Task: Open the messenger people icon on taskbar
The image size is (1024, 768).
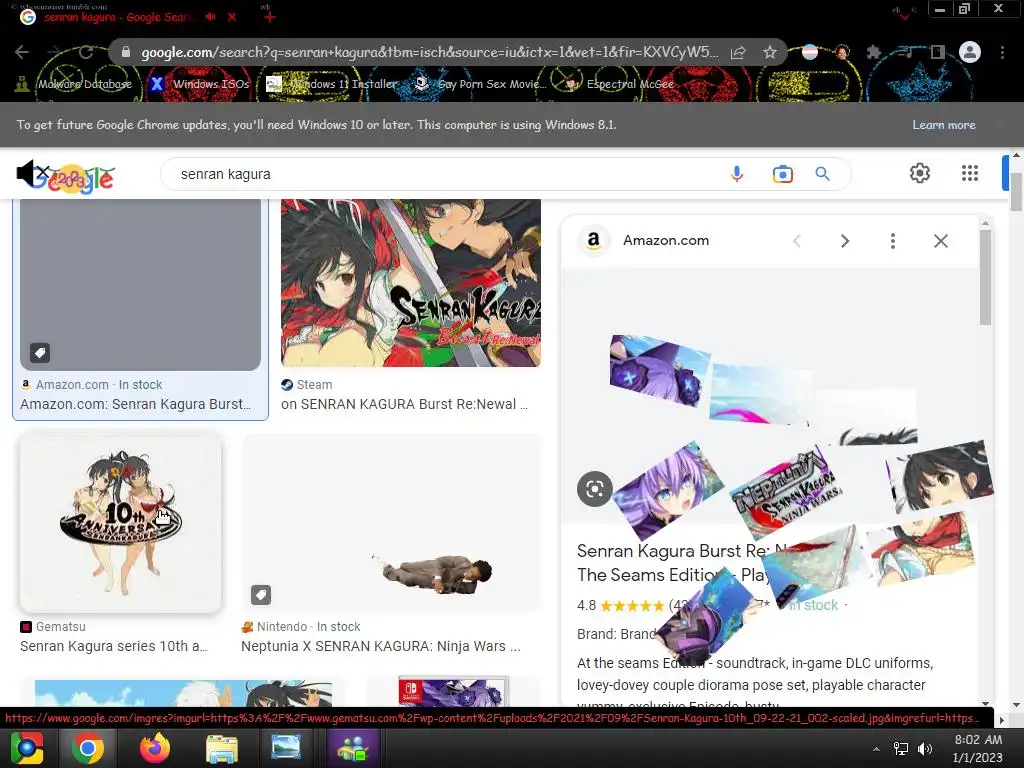Action: pos(353,748)
